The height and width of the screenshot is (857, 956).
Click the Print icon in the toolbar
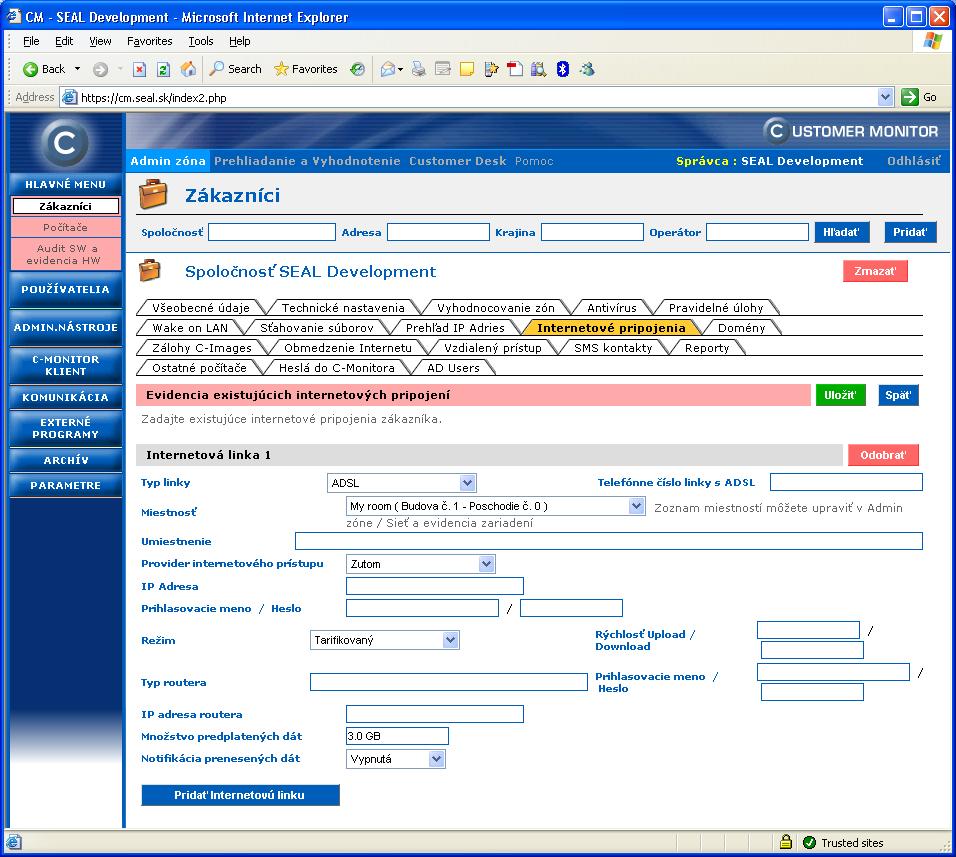(418, 69)
